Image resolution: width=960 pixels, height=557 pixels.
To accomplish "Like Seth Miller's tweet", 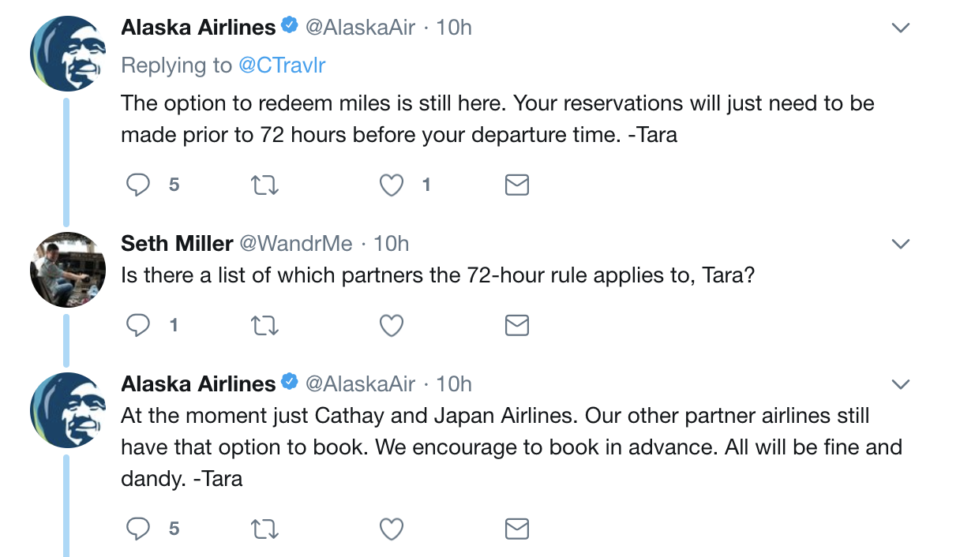I will pos(391,326).
